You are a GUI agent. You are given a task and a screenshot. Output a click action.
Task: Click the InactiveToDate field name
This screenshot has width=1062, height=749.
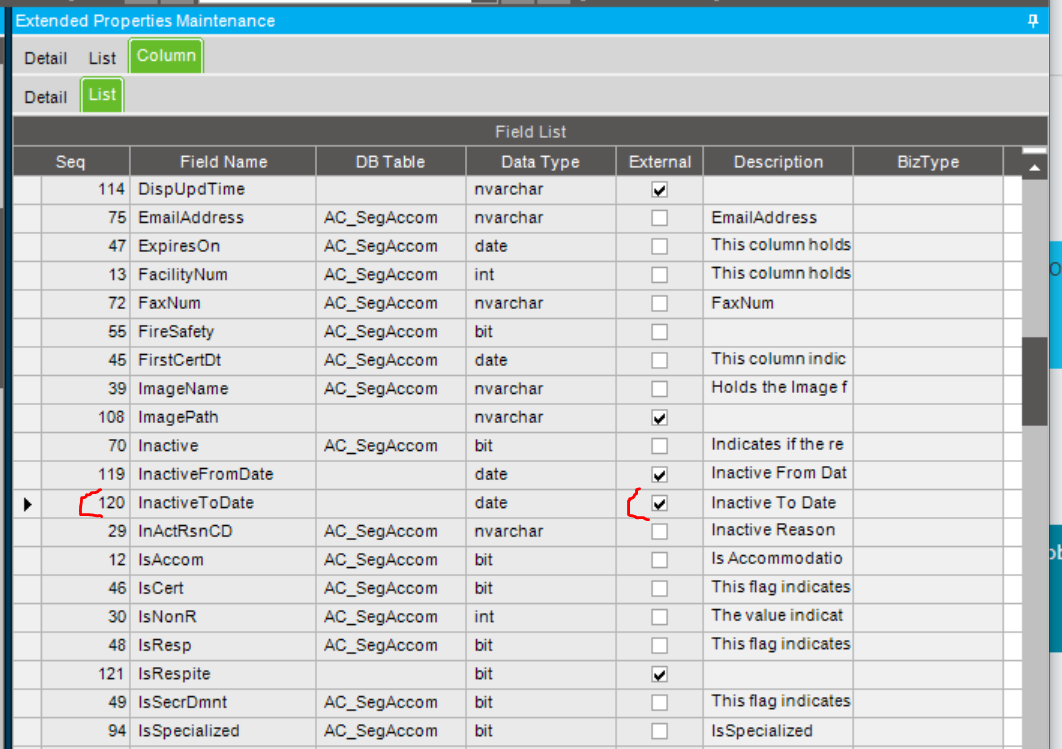tap(223, 503)
